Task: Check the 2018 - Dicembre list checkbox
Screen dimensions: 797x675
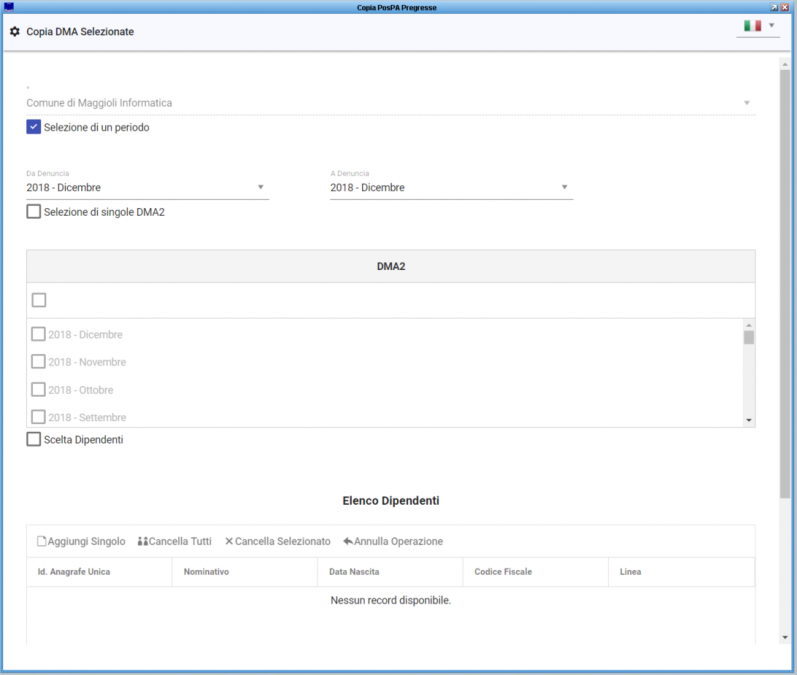Action: (x=38, y=334)
